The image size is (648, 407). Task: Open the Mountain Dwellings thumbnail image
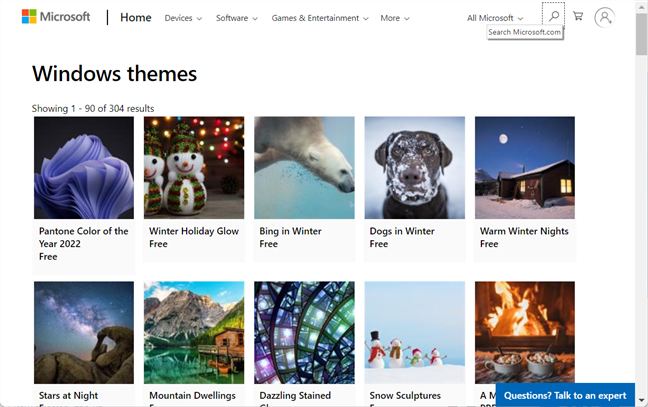(x=194, y=333)
